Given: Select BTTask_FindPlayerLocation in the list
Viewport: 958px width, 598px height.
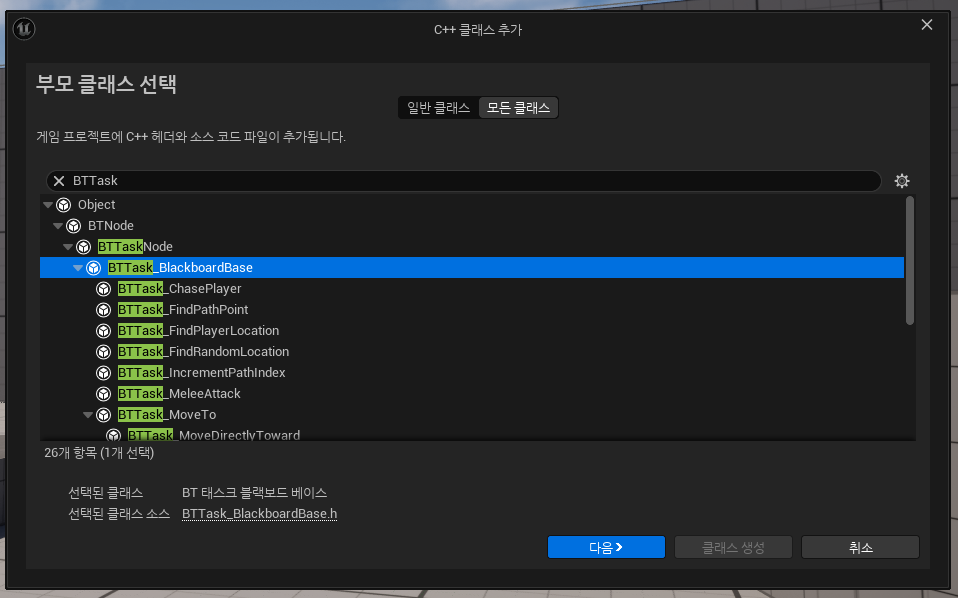Looking at the screenshot, I should [472, 330].
